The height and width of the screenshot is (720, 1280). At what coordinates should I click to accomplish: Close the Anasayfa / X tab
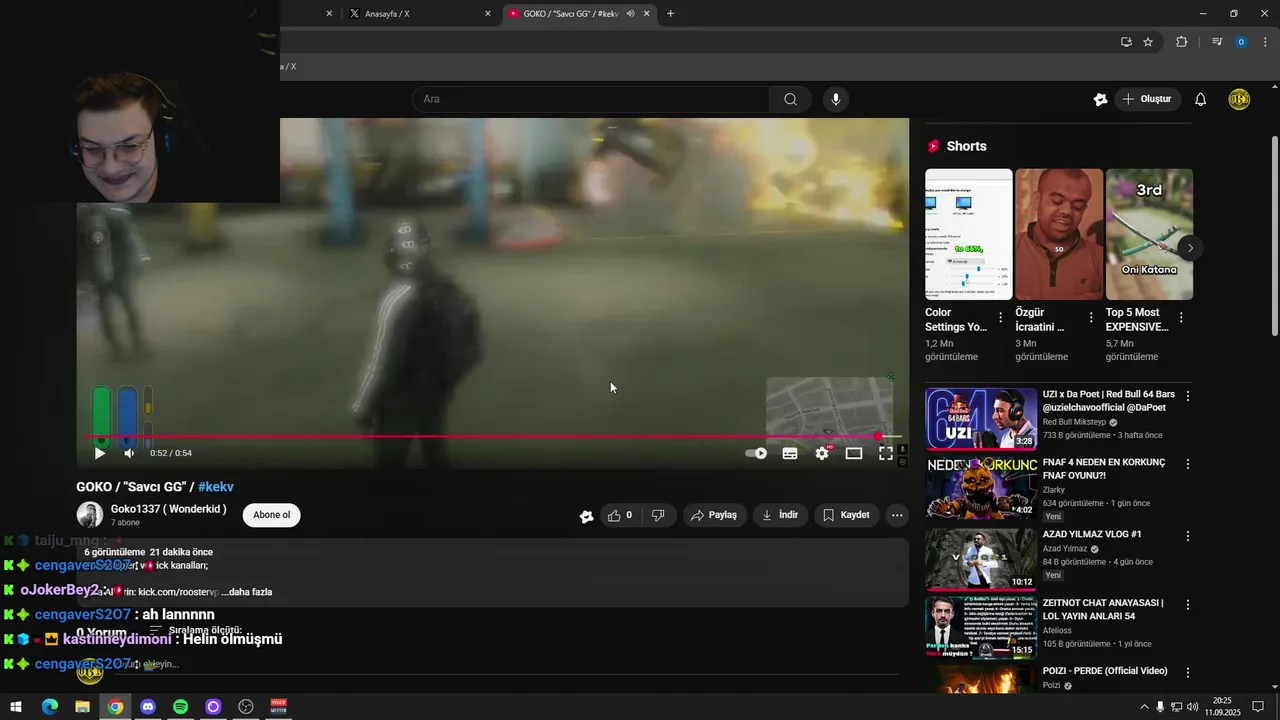point(488,14)
